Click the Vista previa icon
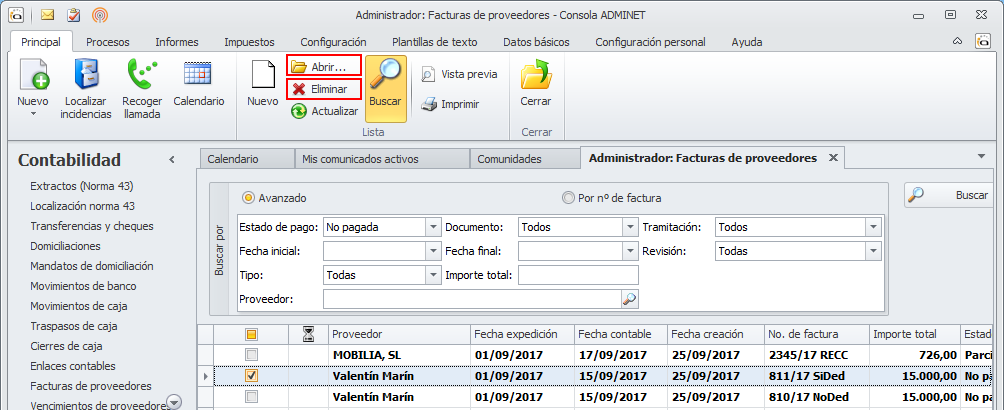Screen dimensions: 1004x410 [428, 74]
